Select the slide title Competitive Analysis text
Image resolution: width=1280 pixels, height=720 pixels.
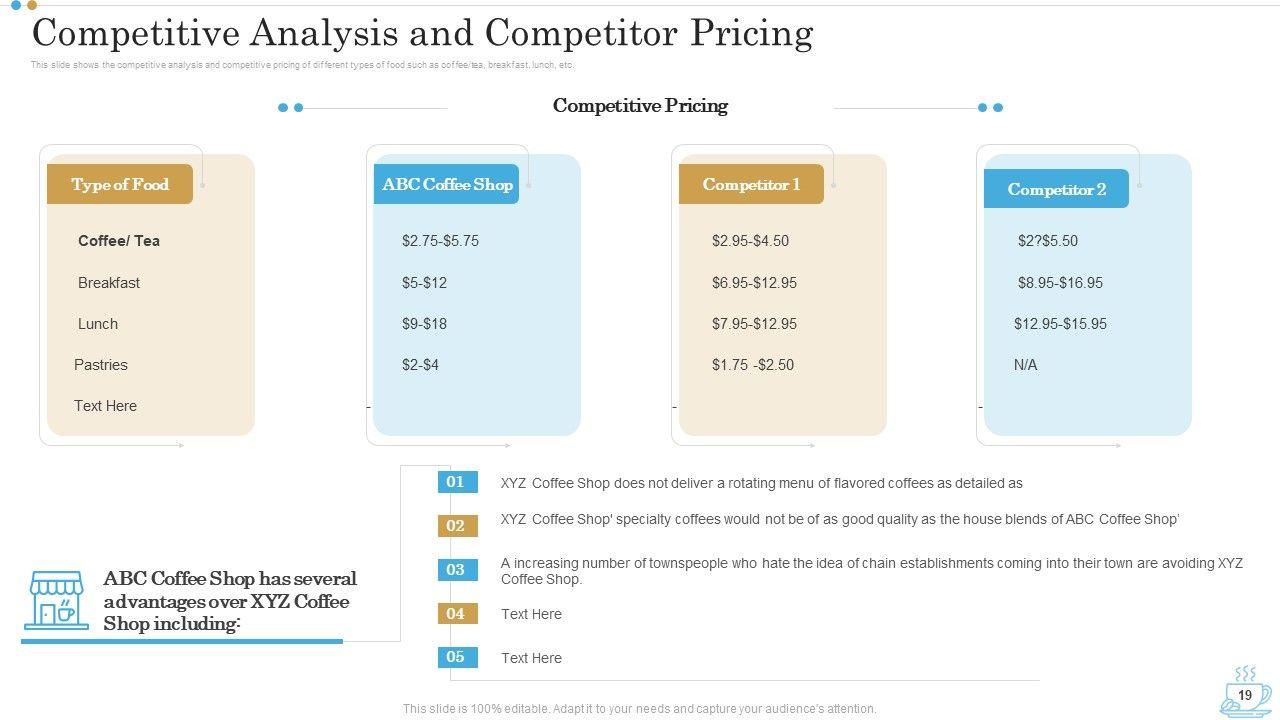(422, 34)
